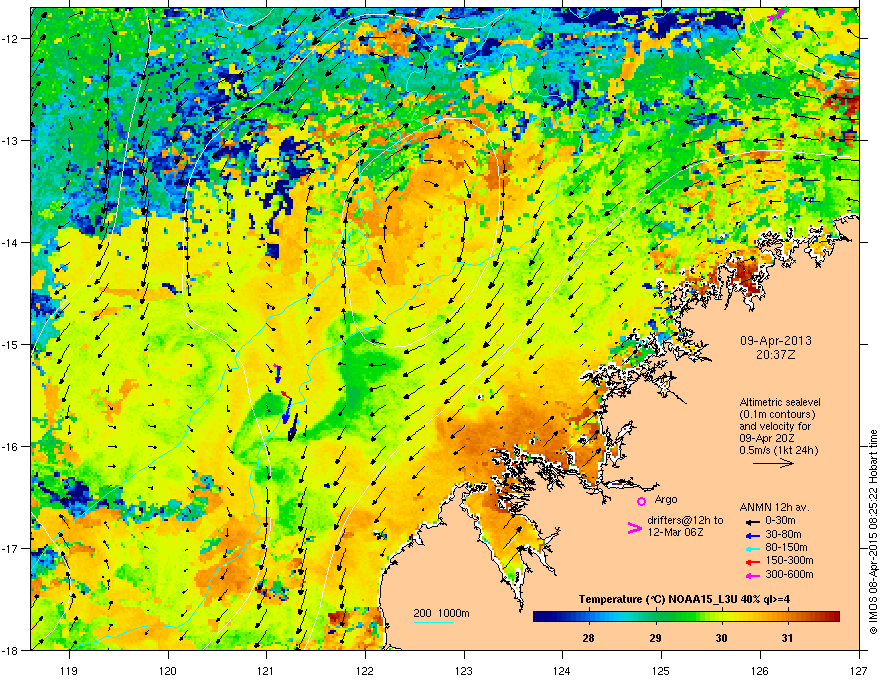Click the longitude axis label 123

click(464, 670)
